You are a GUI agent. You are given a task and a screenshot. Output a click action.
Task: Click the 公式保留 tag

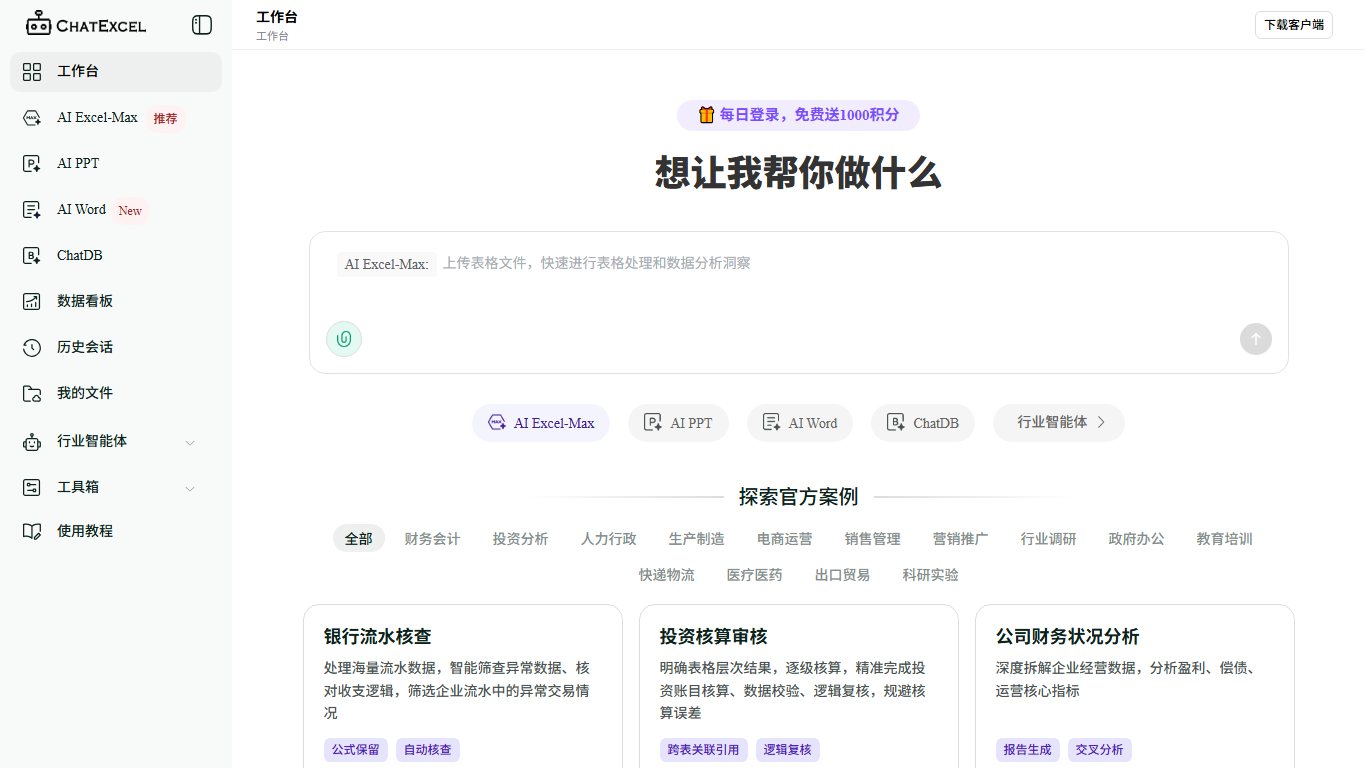point(356,750)
